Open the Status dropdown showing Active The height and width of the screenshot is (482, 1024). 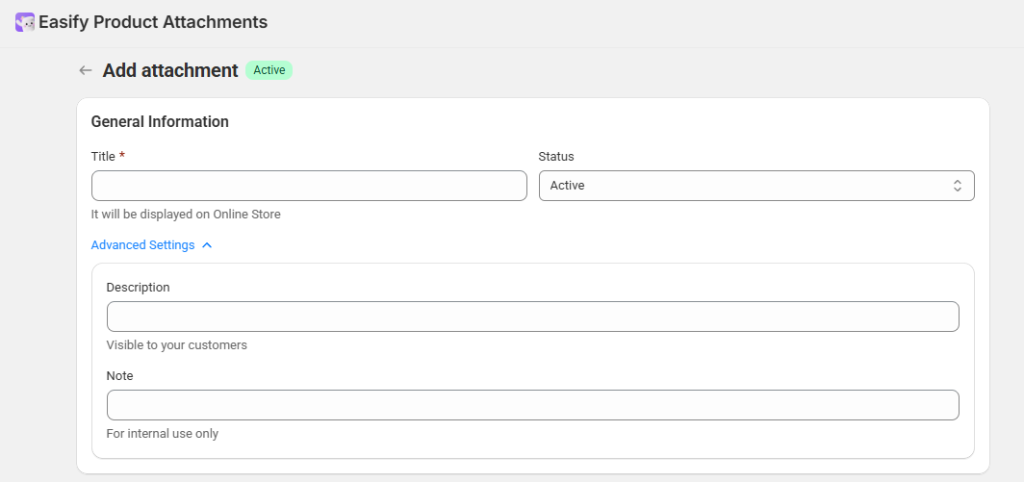(x=756, y=185)
